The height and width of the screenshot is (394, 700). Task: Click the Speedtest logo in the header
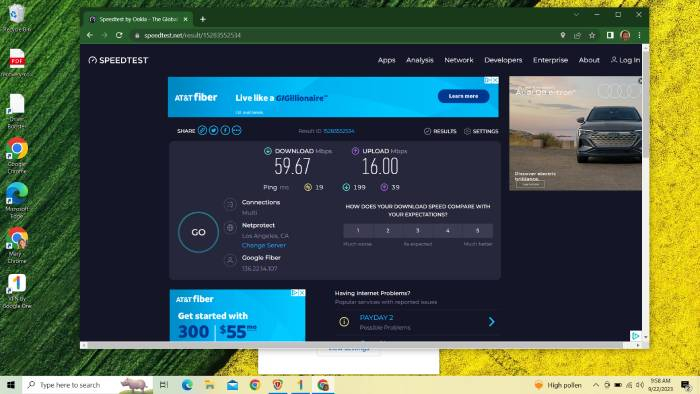pos(118,60)
